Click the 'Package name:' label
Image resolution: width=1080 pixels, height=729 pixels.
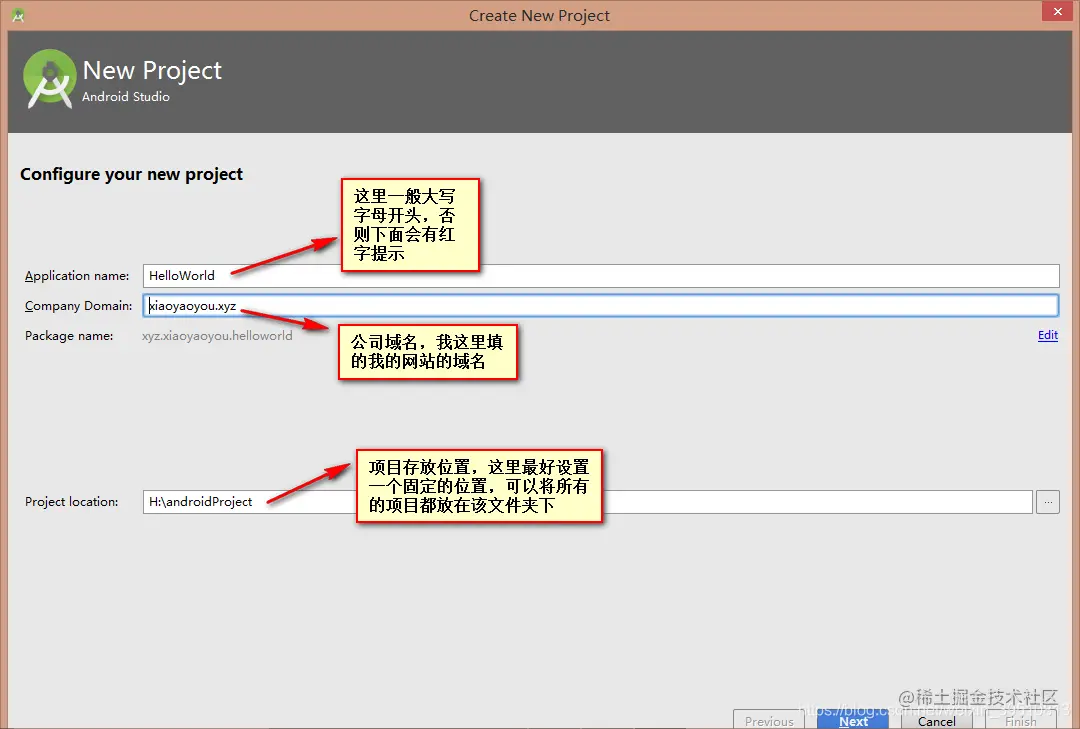point(69,336)
